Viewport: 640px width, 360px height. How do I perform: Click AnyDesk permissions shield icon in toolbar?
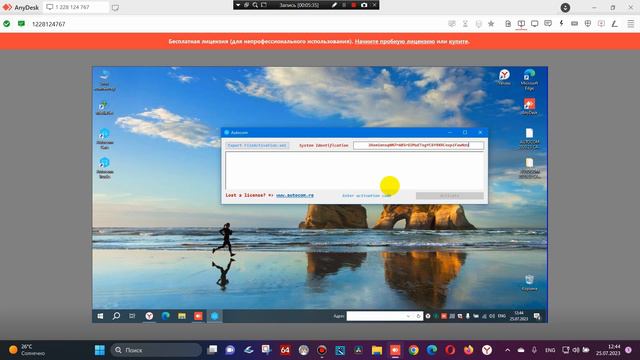click(587, 24)
